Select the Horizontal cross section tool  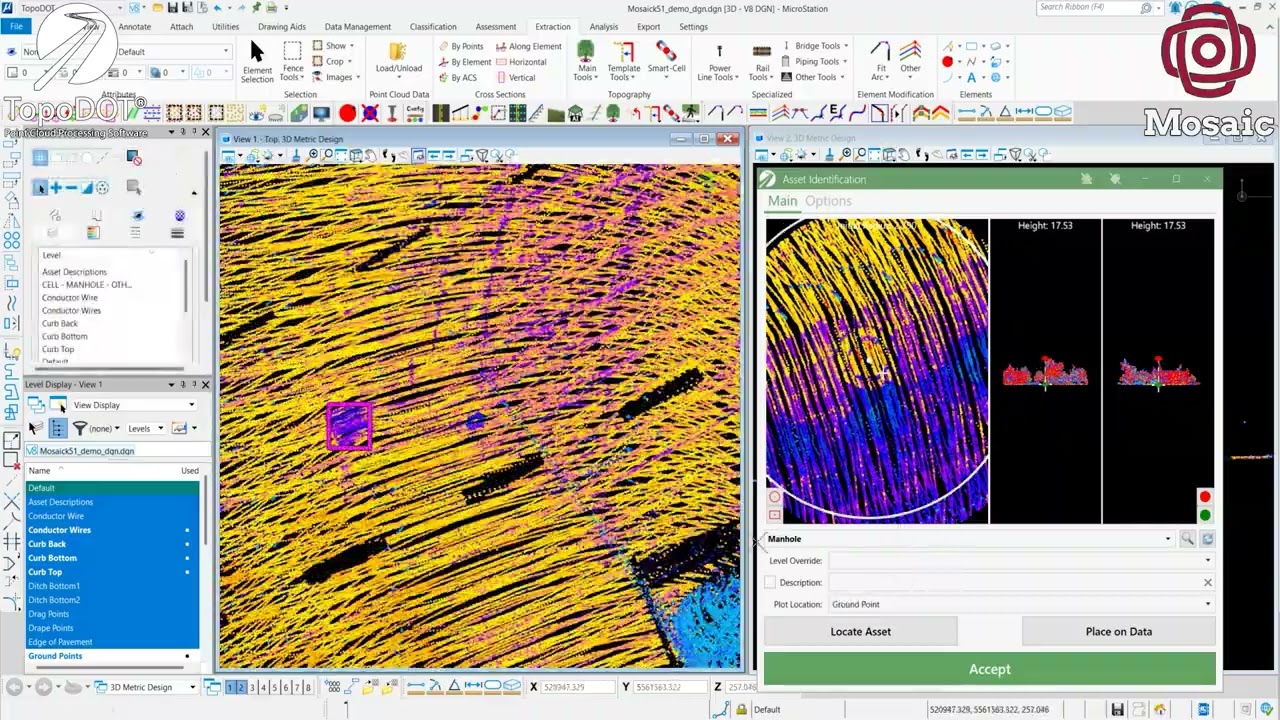point(521,62)
